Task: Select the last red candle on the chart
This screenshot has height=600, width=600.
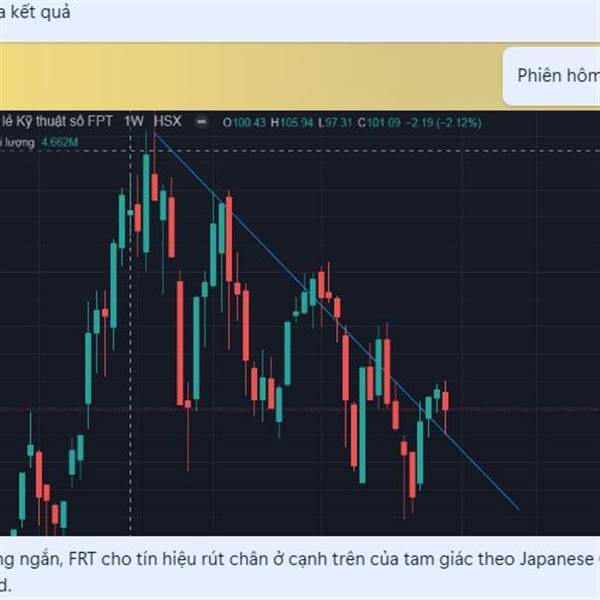Action: (445, 401)
